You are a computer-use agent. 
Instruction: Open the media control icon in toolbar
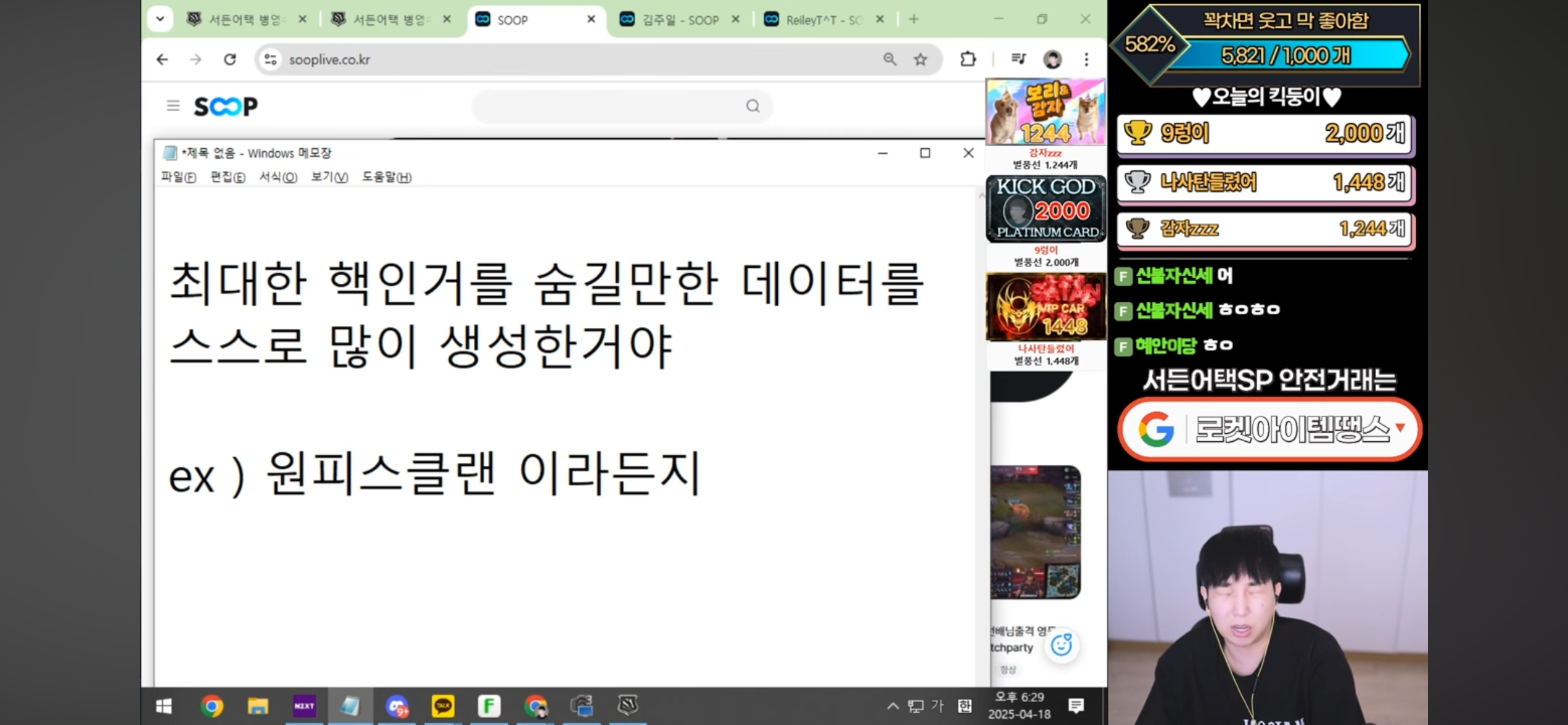click(x=1018, y=59)
